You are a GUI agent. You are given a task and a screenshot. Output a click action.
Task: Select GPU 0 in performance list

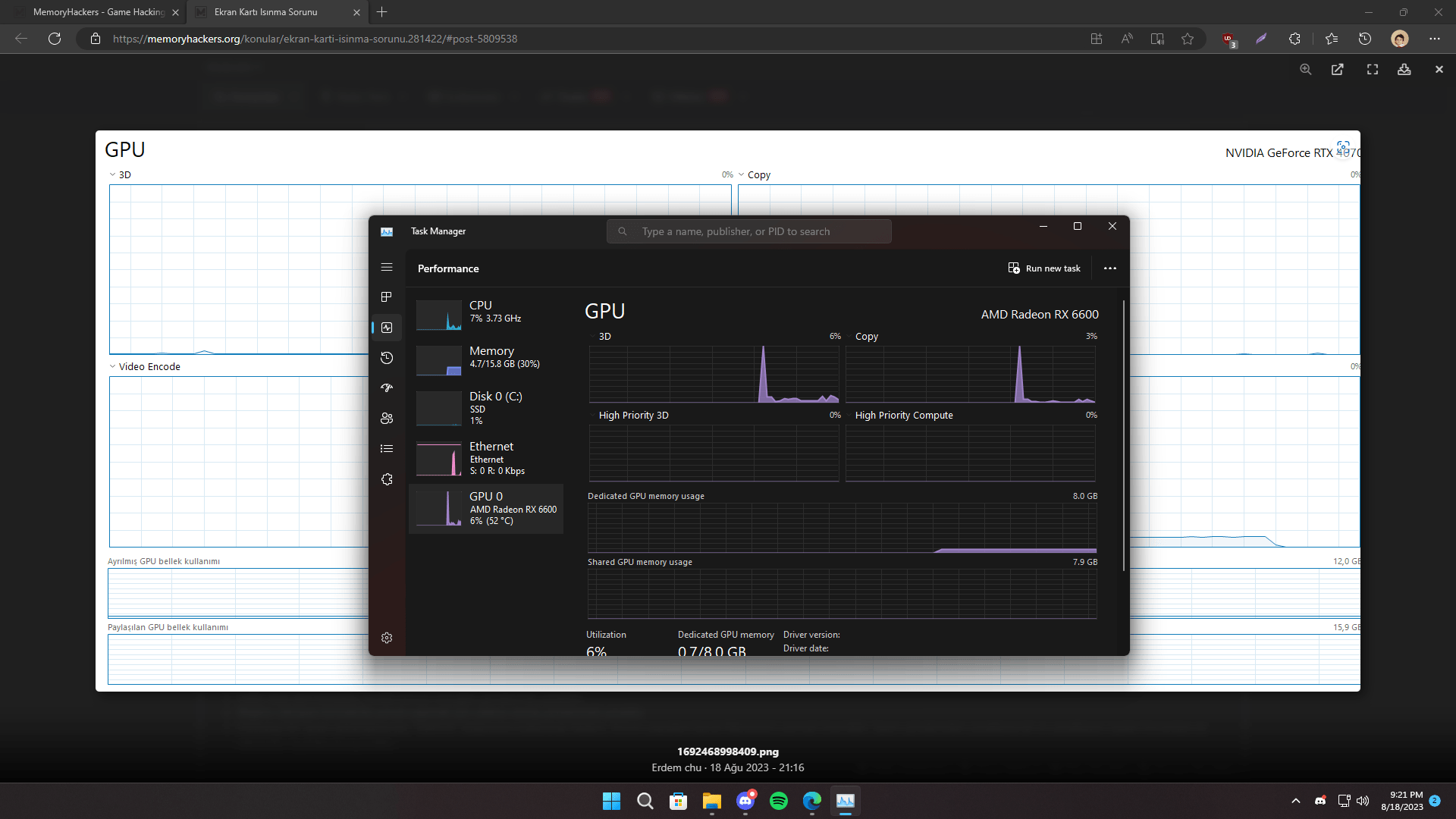click(486, 509)
